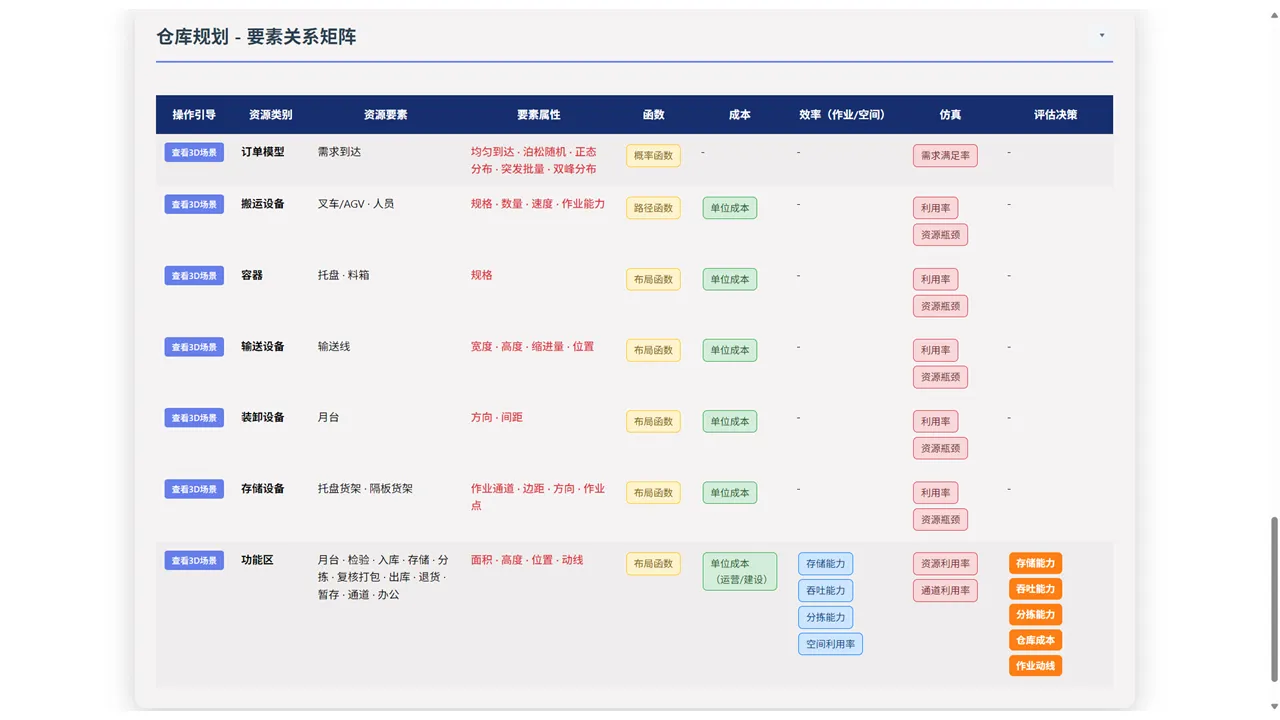Click the 资源要素 column header
This screenshot has height=720, width=1280.
385,115
